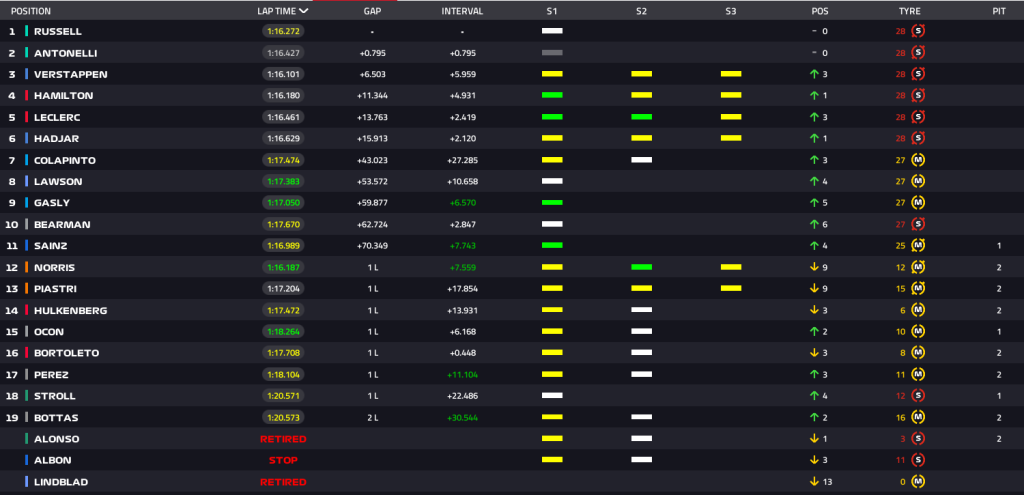This screenshot has width=1024, height=495.
Task: Click Russell's white S1 sector bar
Action: (x=552, y=31)
